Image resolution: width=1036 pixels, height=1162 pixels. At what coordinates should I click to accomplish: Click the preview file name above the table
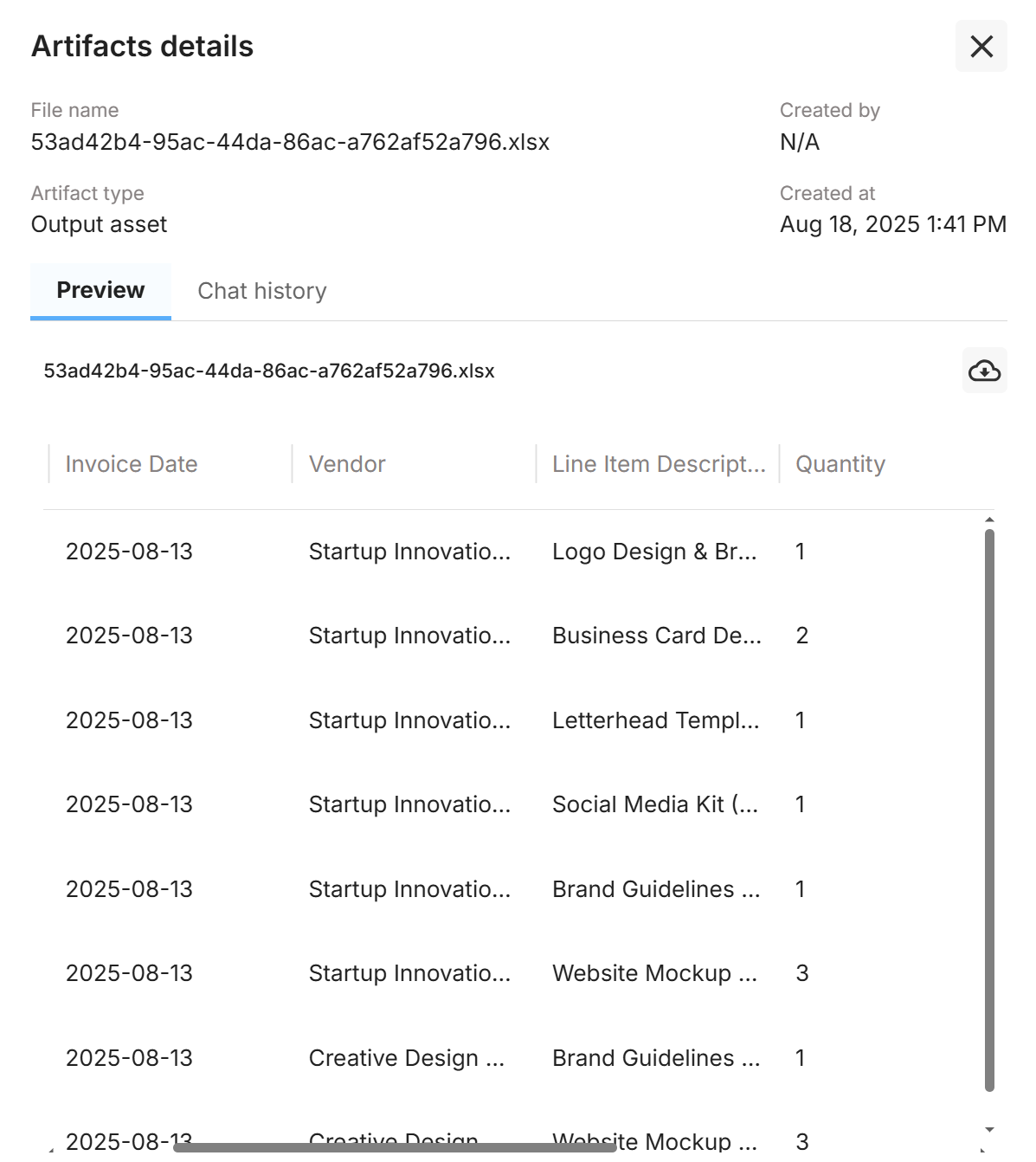pyautogui.click(x=269, y=371)
